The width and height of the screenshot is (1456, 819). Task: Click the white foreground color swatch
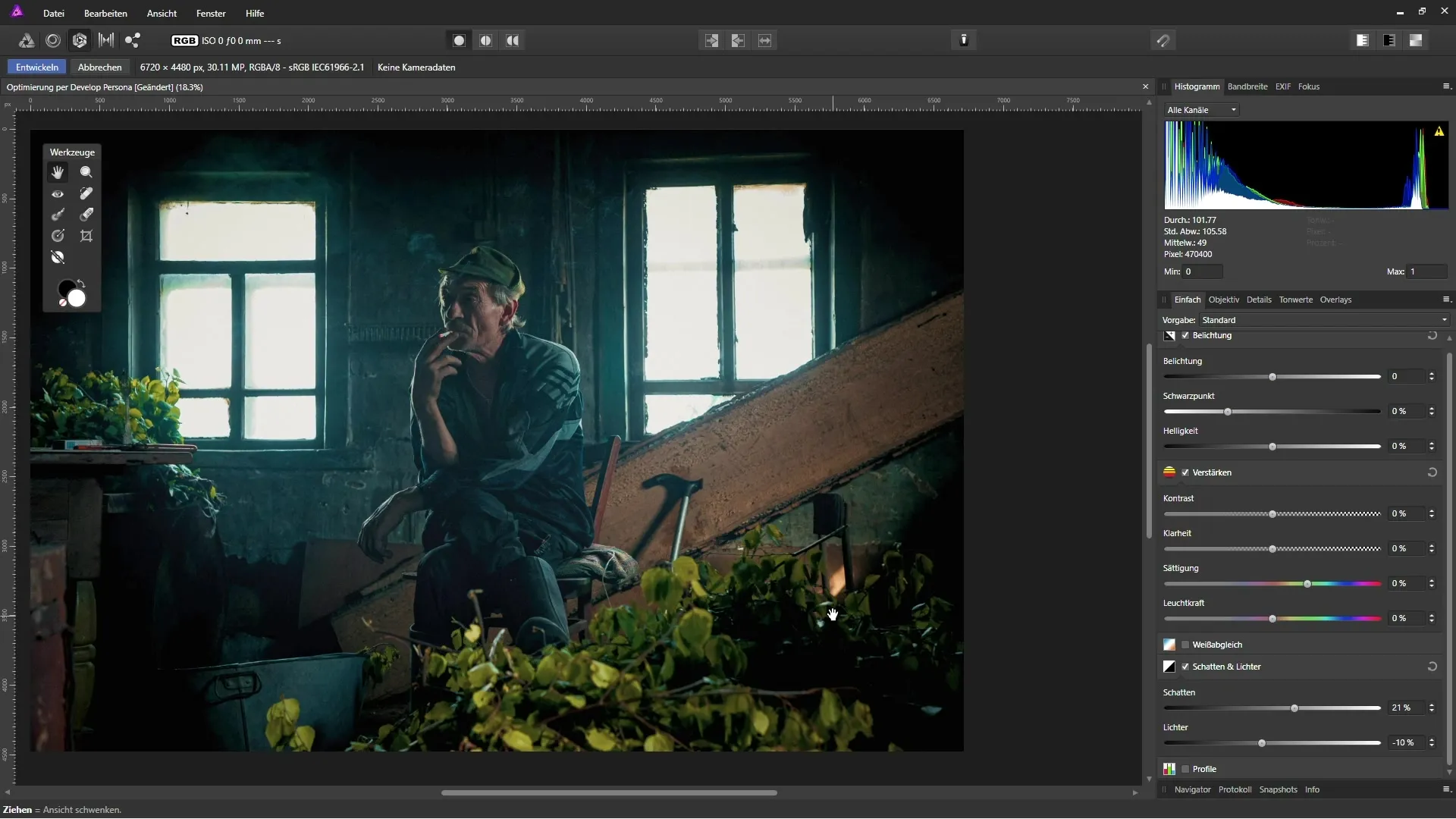[x=77, y=299]
